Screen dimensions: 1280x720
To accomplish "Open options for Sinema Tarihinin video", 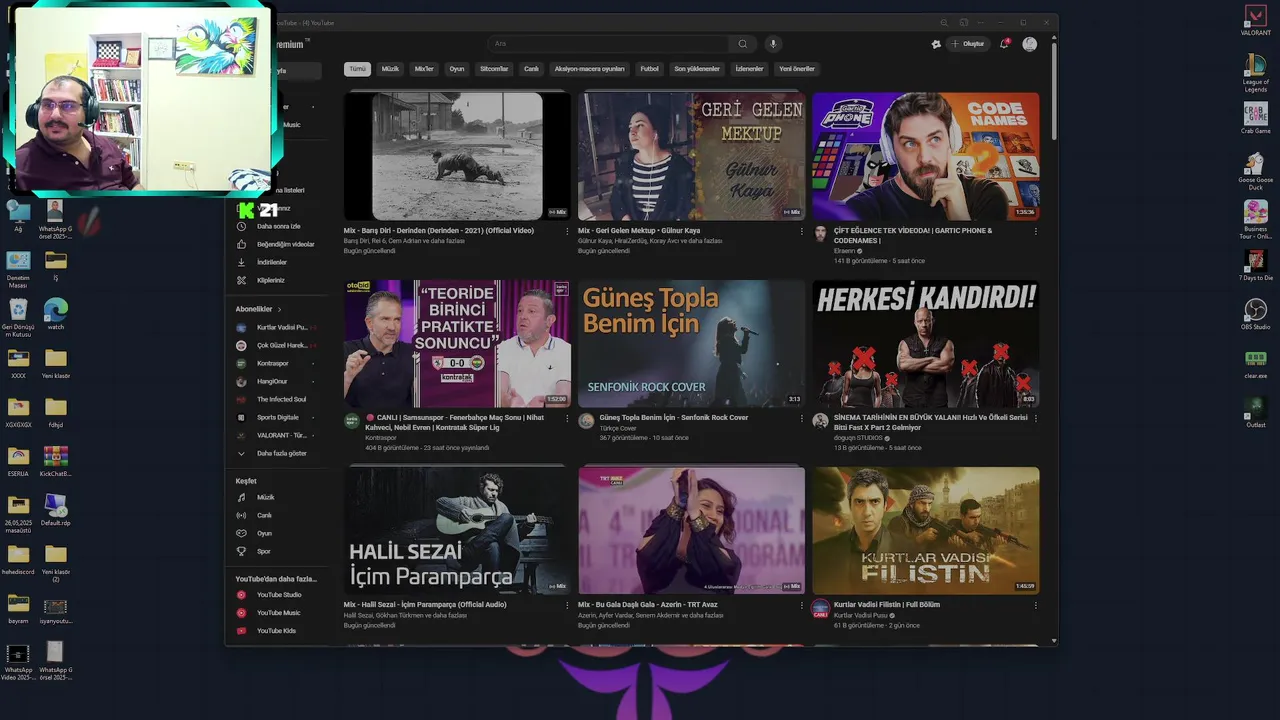I will coord(1035,418).
